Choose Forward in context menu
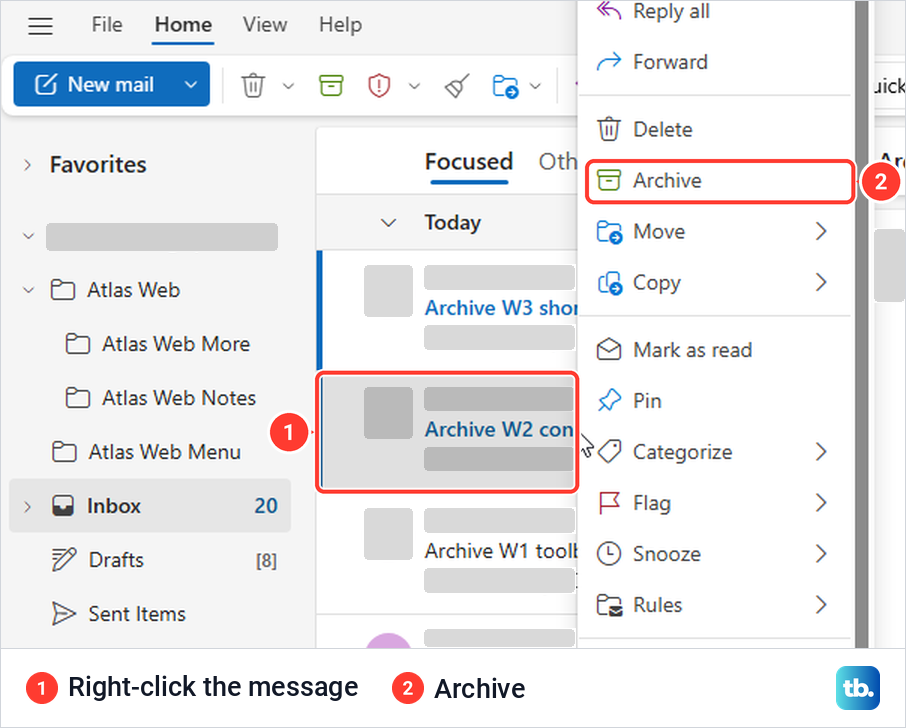906x728 pixels. point(715,62)
